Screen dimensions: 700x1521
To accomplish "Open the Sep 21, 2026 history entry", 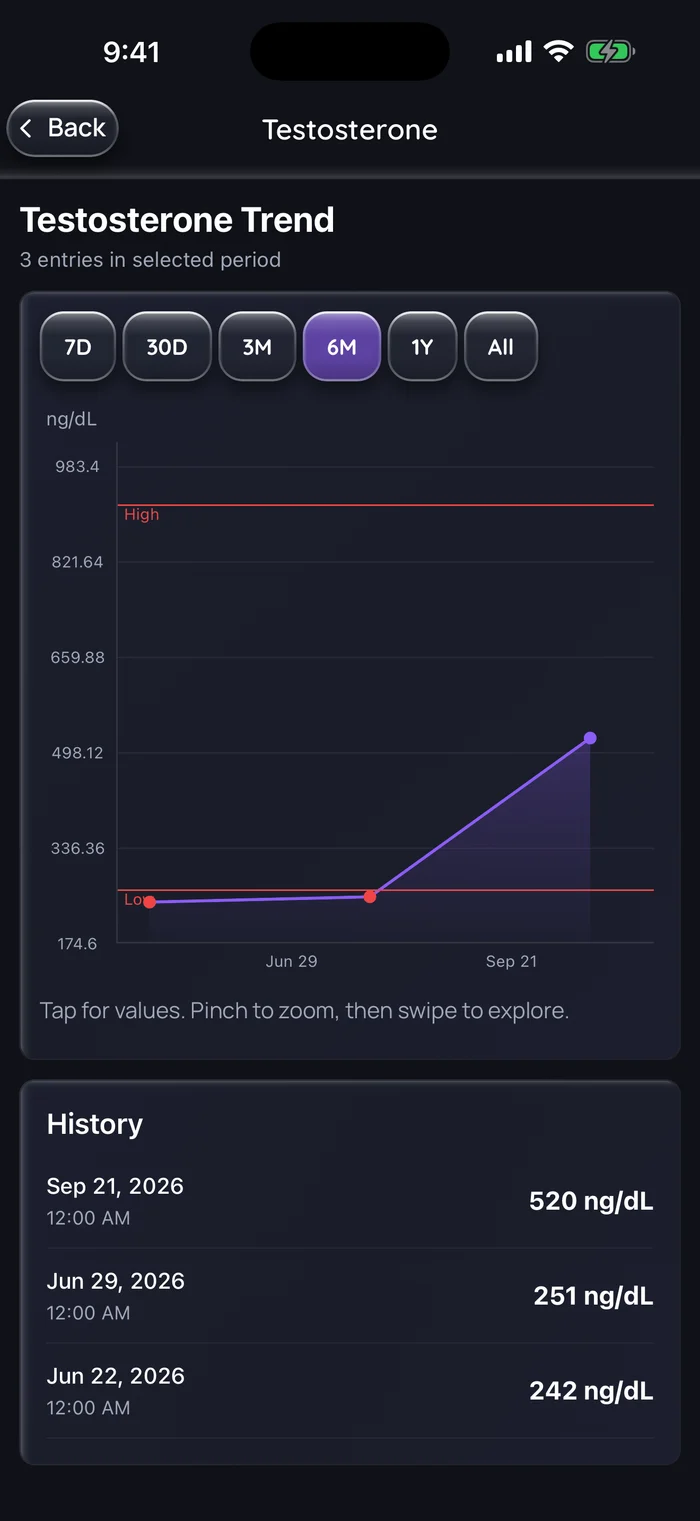I will [350, 1200].
